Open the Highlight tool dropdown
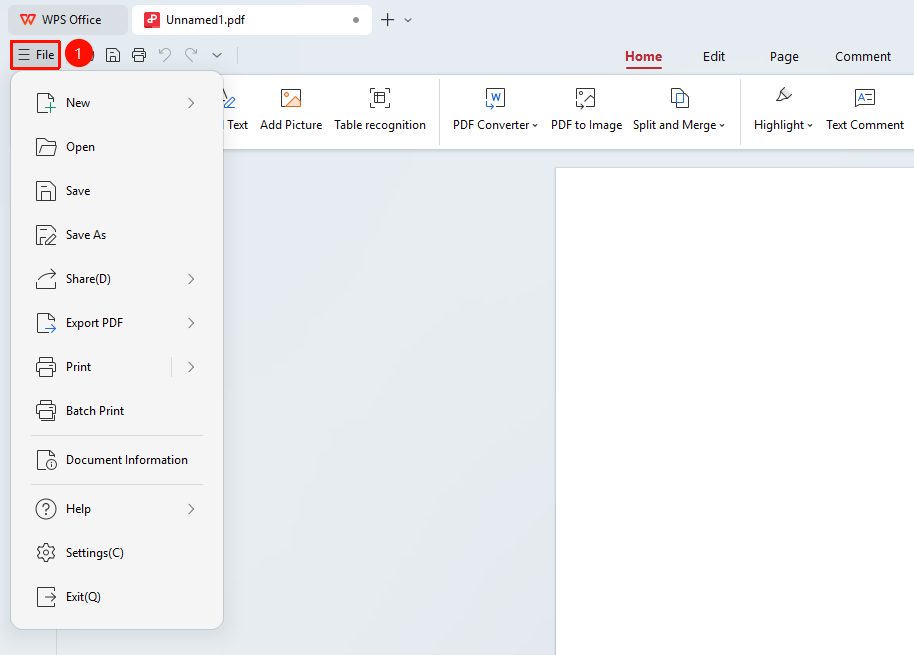Viewport: 914px width, 655px height. click(x=783, y=110)
